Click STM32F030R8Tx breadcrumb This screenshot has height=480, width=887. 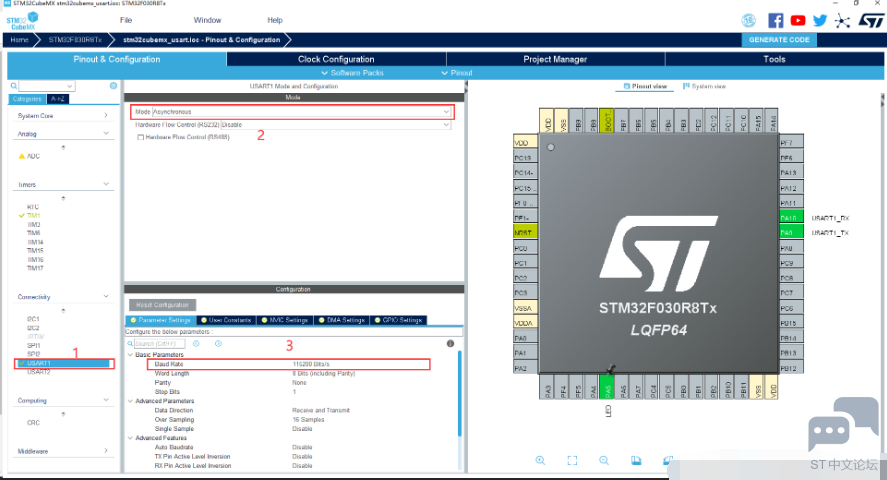click(75, 40)
